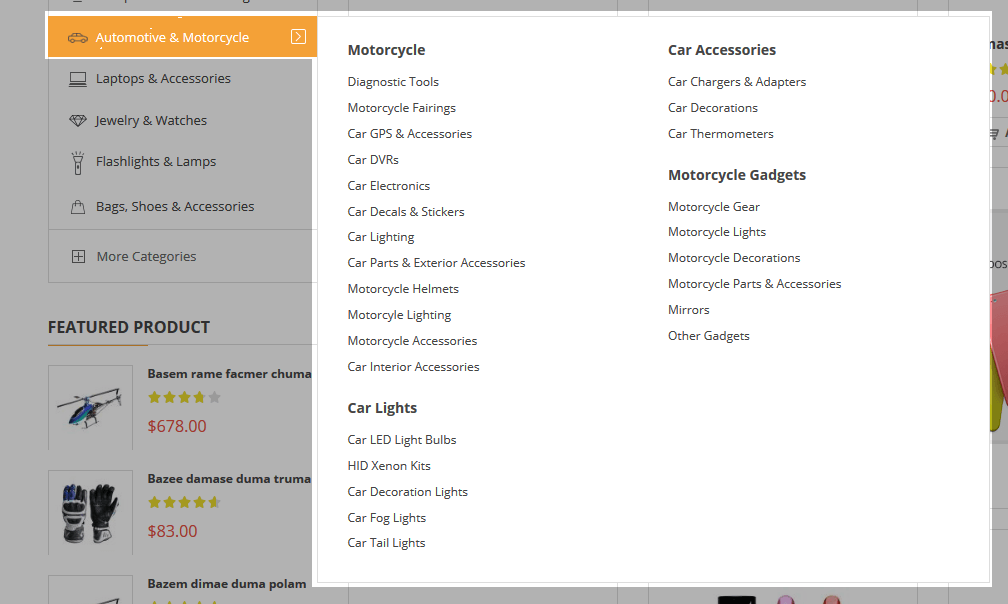Select Car Thermometers link
The height and width of the screenshot is (604, 1008).
pos(721,134)
